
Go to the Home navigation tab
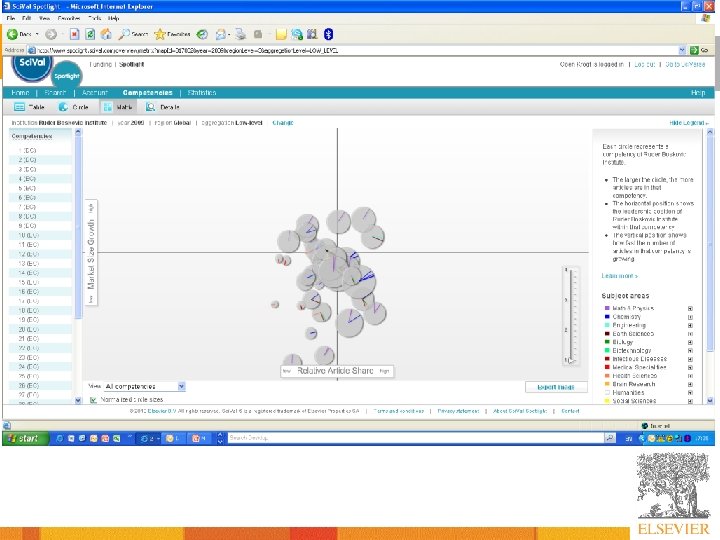click(x=20, y=93)
